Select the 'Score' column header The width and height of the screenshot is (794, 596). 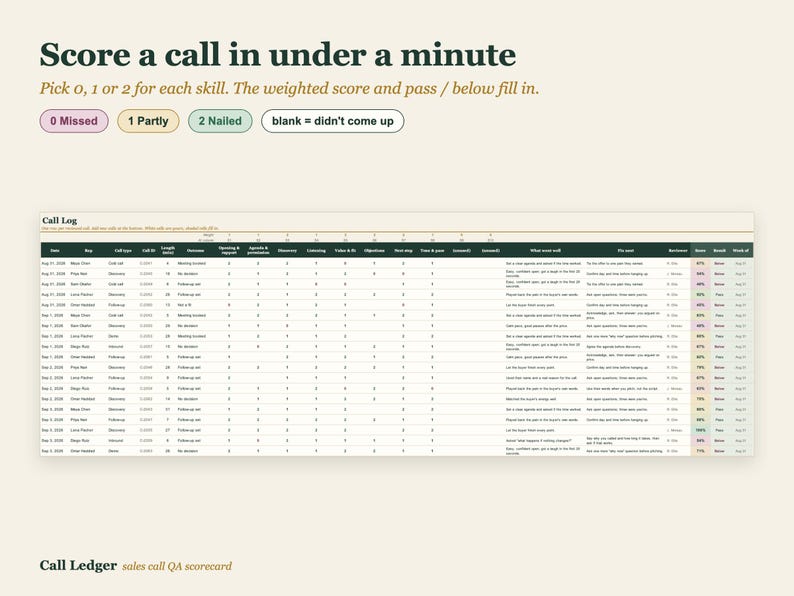coord(700,250)
